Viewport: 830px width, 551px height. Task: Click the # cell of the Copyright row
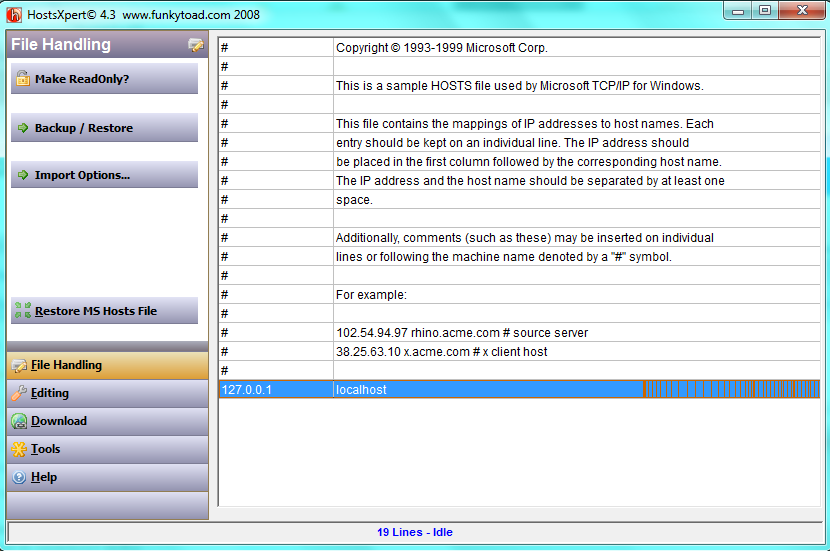[276, 48]
